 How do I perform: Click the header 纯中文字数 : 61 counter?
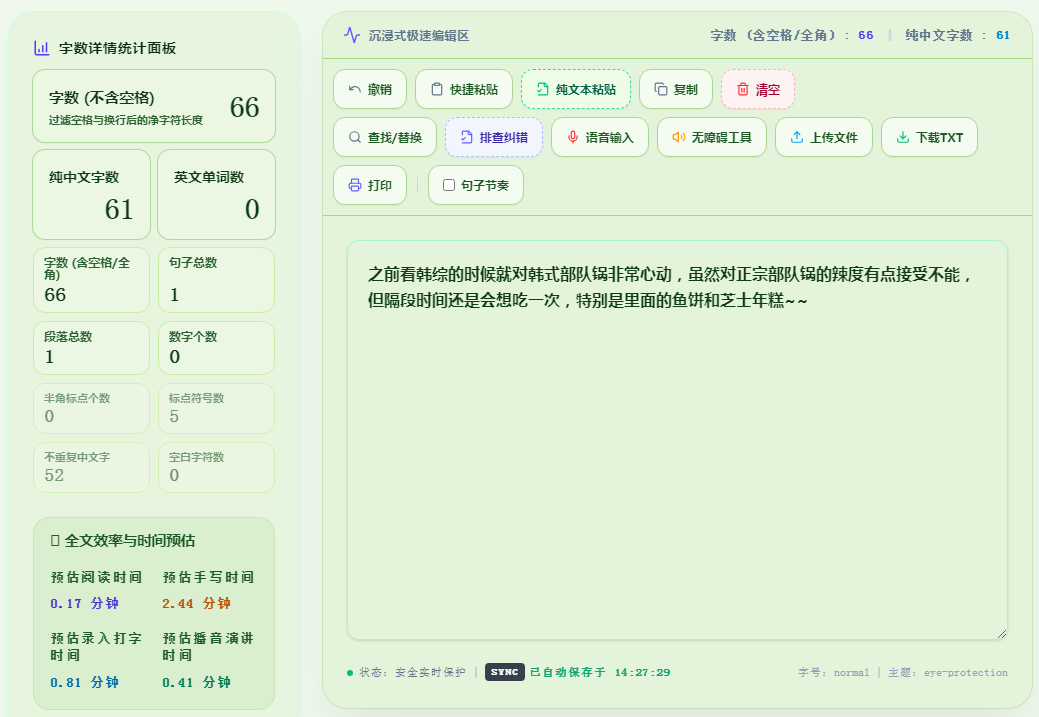coord(957,35)
